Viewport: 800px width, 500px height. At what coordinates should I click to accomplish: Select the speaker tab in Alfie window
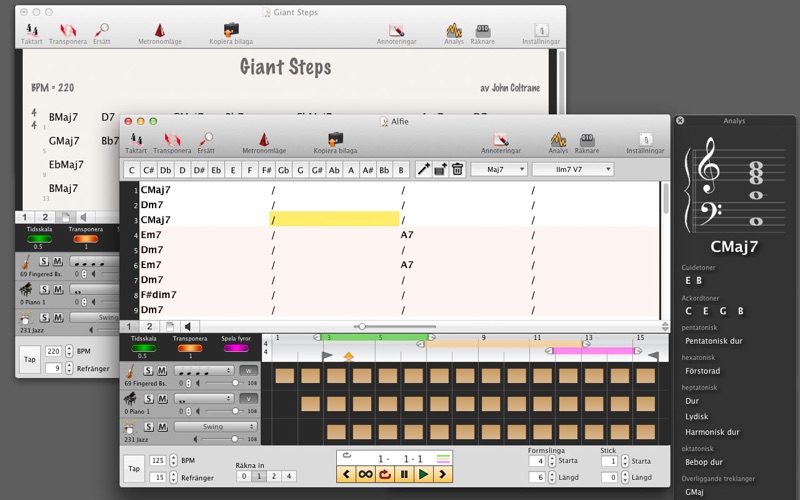[x=189, y=326]
